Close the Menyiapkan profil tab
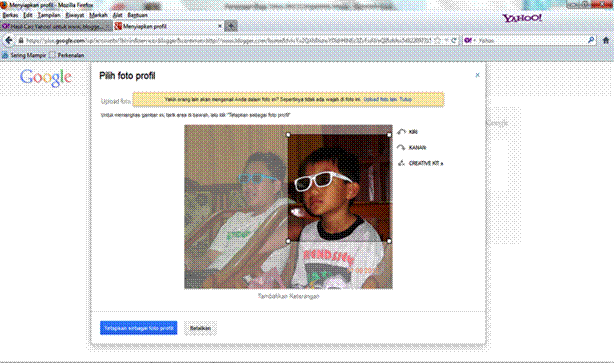615x364 pixels. pos(220,26)
